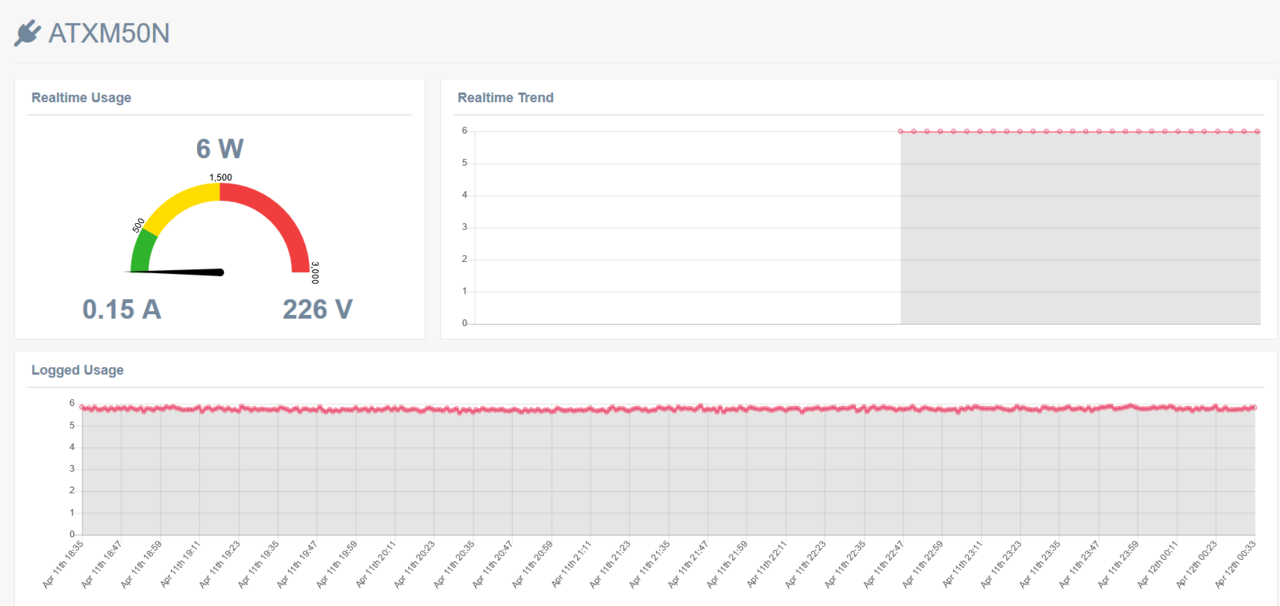This screenshot has height=606, width=1280.
Task: Click the green segment of the power gauge
Action: [x=142, y=250]
